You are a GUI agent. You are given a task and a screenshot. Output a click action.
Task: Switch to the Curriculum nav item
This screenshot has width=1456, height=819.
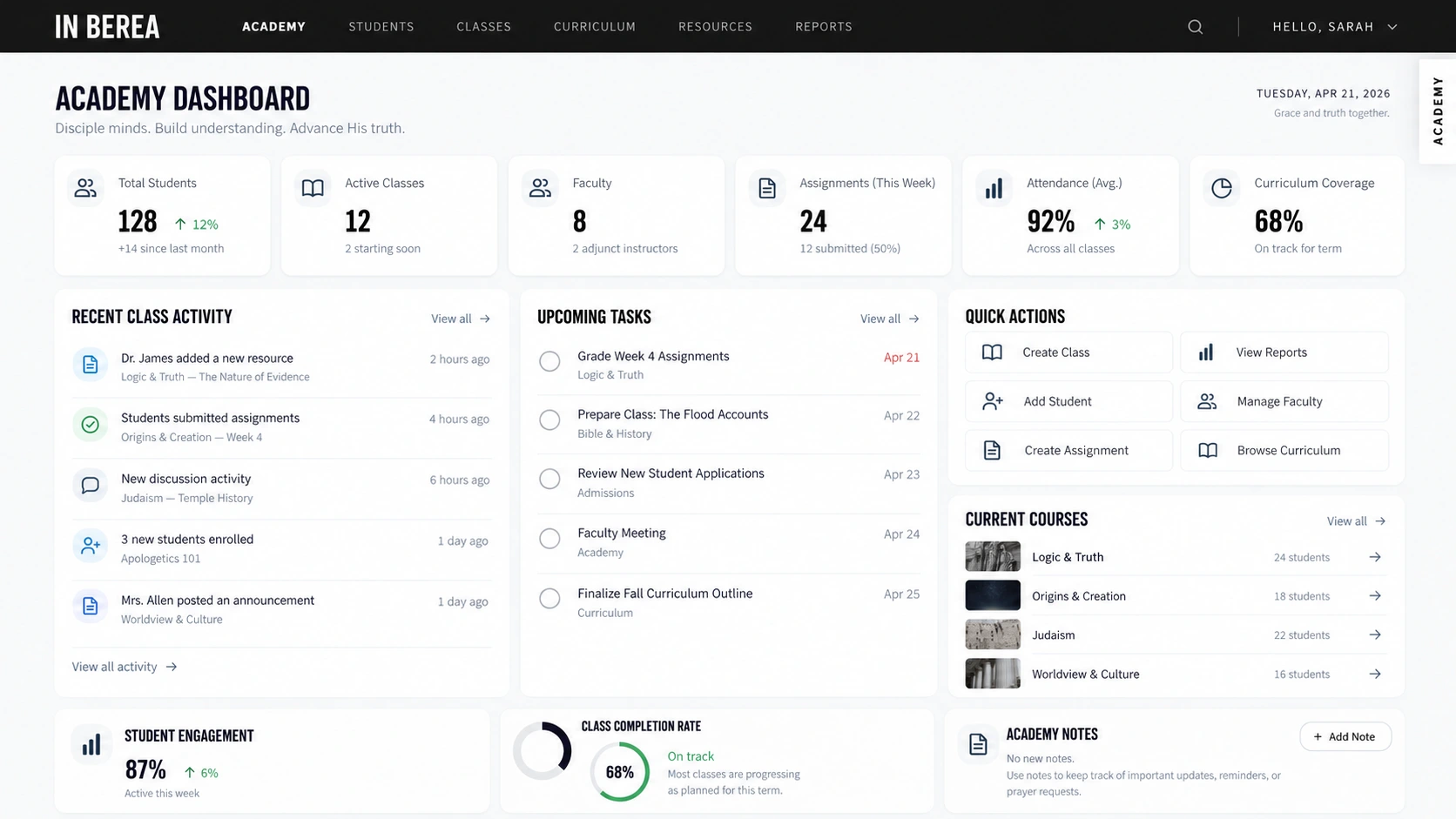click(x=595, y=27)
